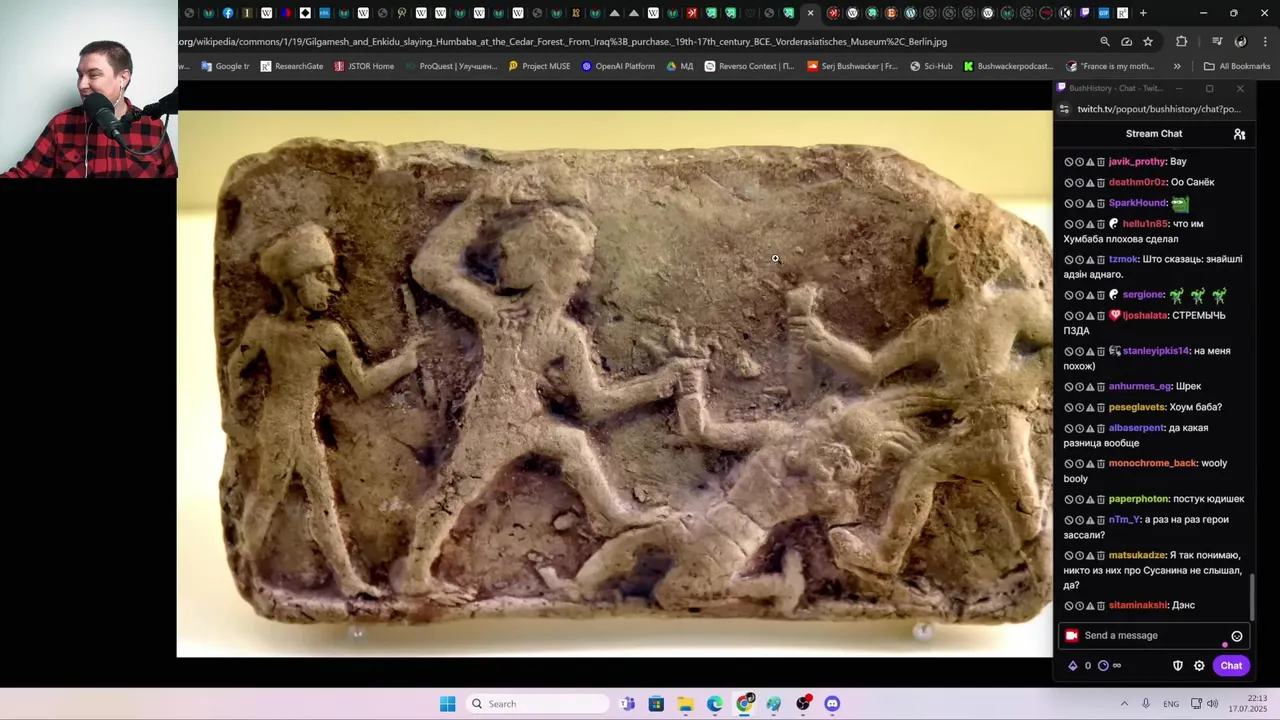
Task: Open Chrome extensions puzzle icon
Action: click(1182, 42)
